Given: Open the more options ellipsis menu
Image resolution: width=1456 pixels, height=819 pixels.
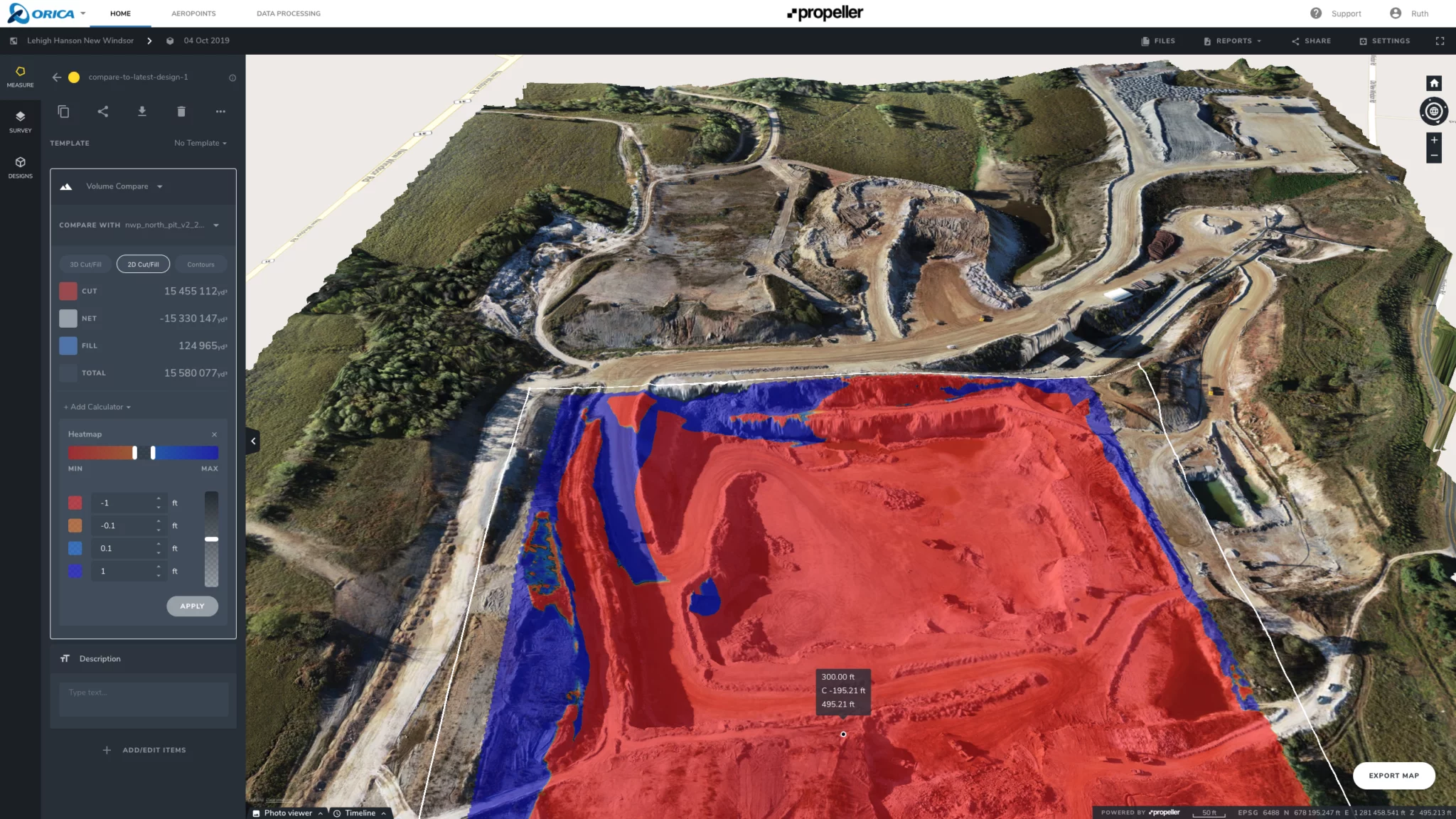Looking at the screenshot, I should click(220, 112).
